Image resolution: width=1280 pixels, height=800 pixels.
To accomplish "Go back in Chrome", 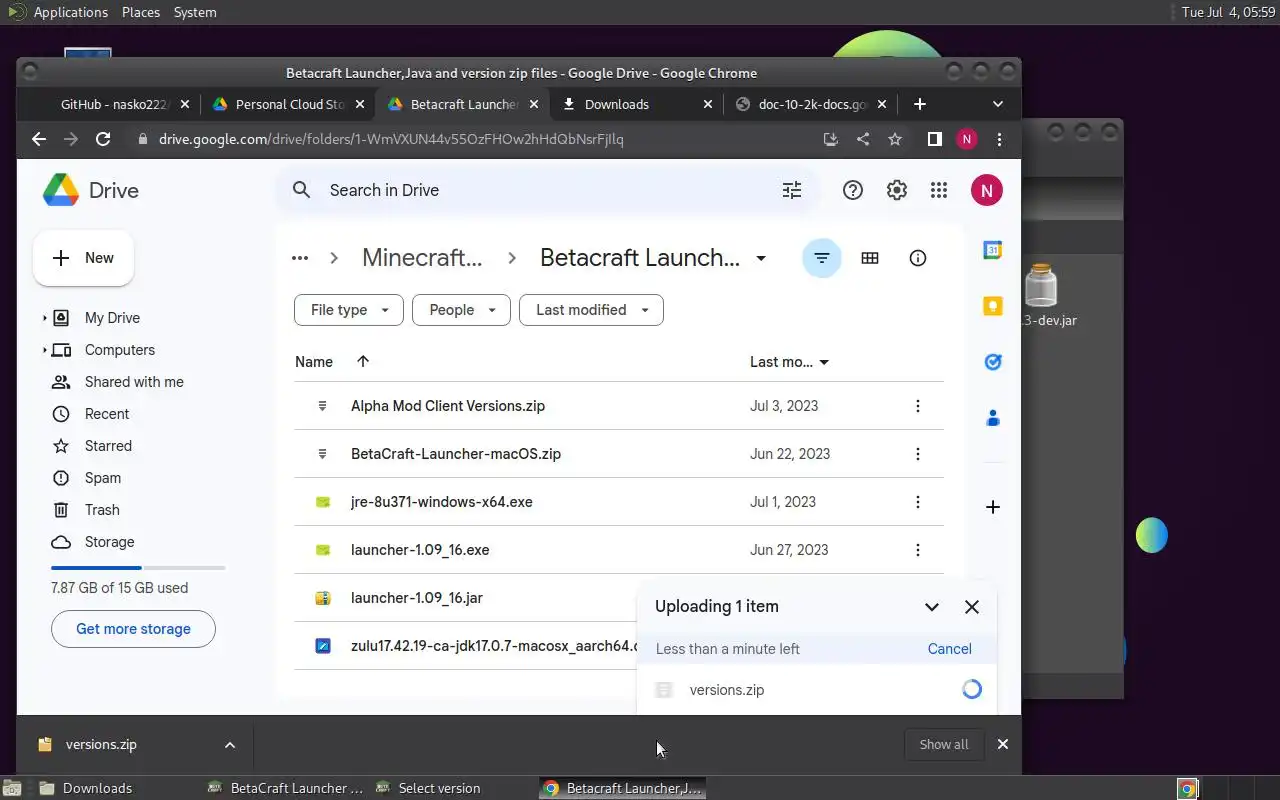I will pos(39,139).
